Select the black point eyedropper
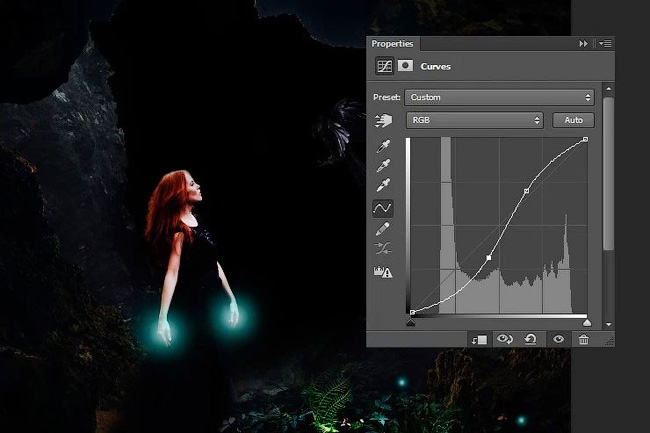 coord(383,146)
